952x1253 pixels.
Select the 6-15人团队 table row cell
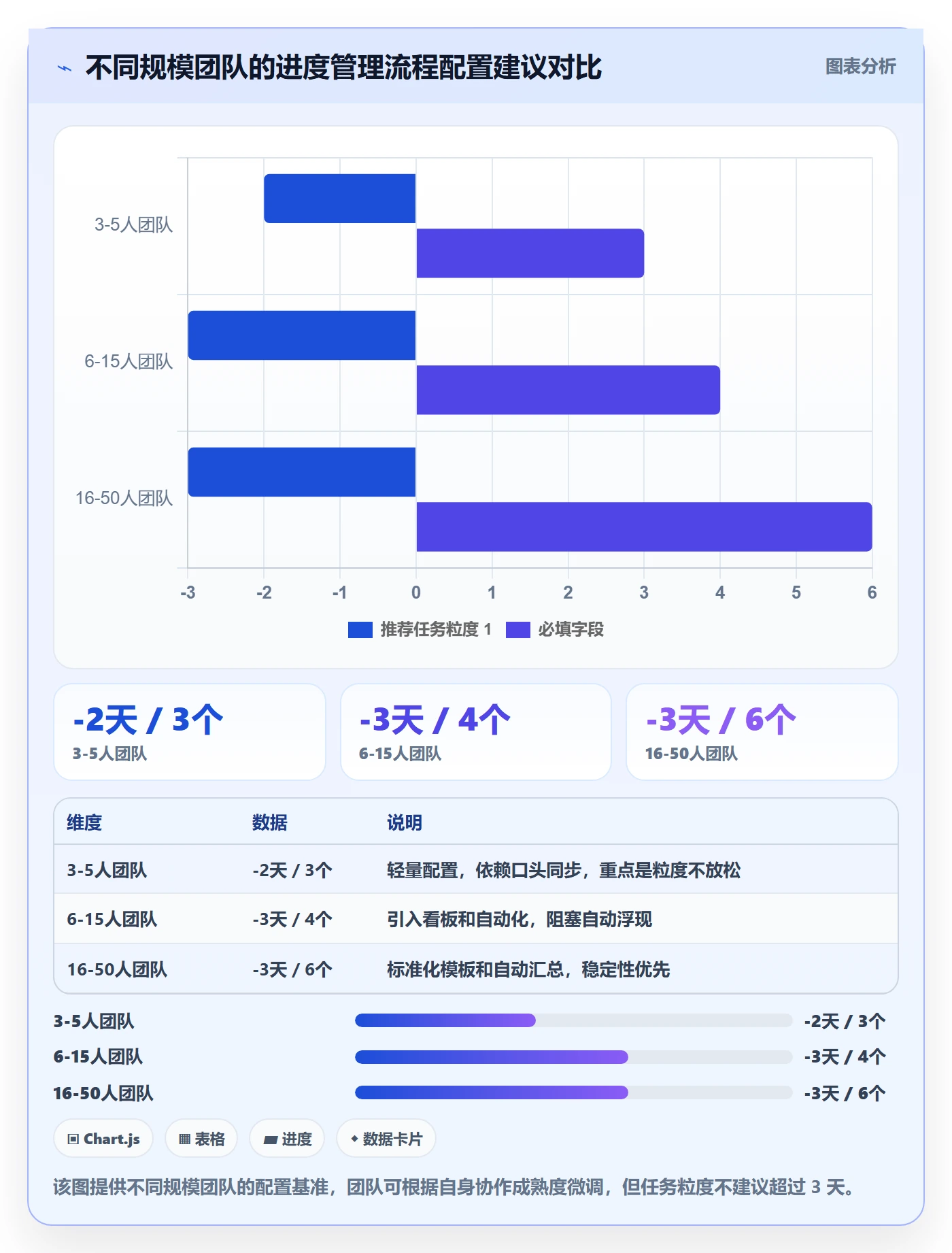[x=112, y=919]
